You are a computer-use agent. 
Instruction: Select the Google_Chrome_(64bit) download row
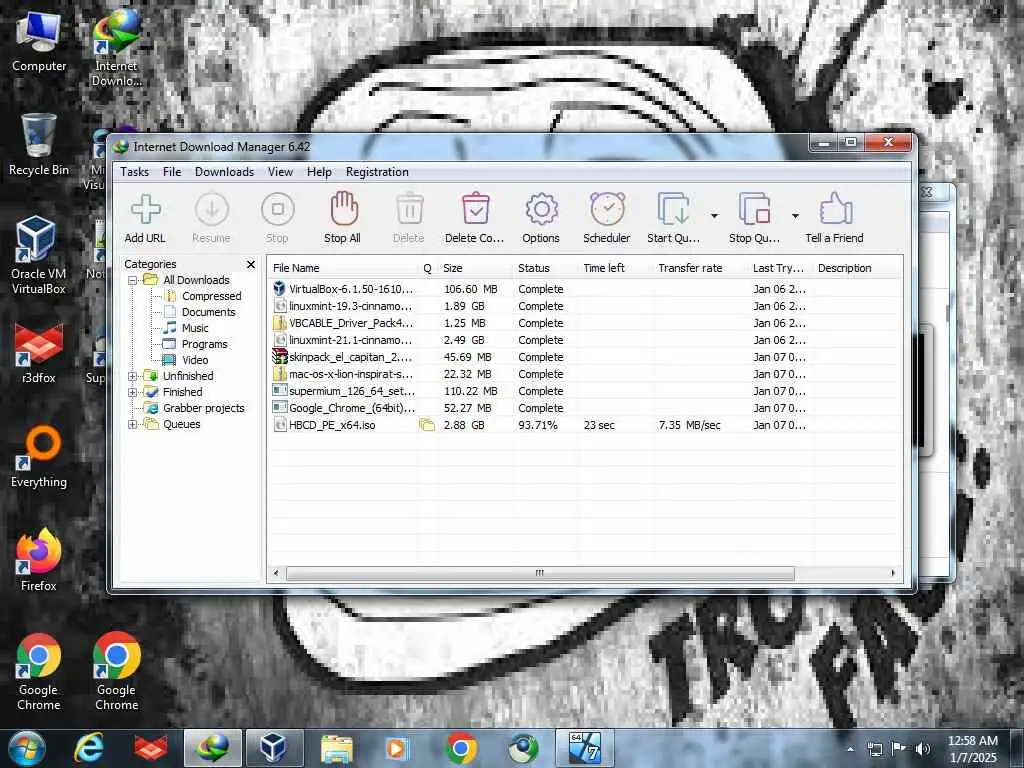point(584,408)
